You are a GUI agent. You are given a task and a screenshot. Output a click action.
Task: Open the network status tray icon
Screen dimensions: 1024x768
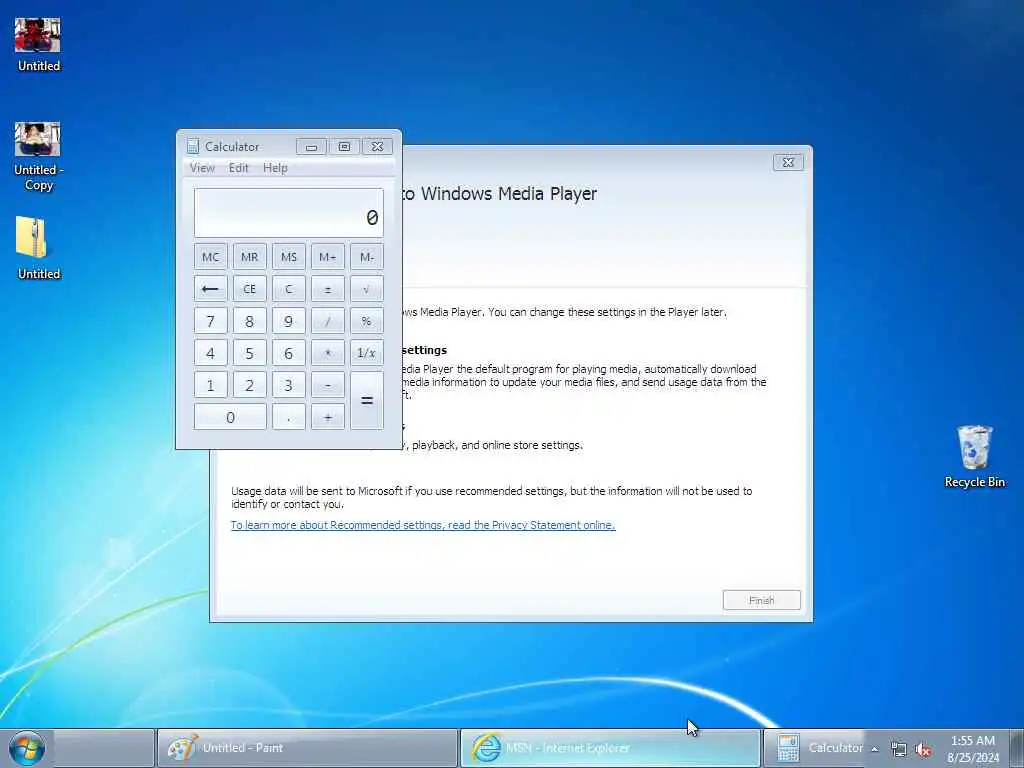click(x=899, y=749)
